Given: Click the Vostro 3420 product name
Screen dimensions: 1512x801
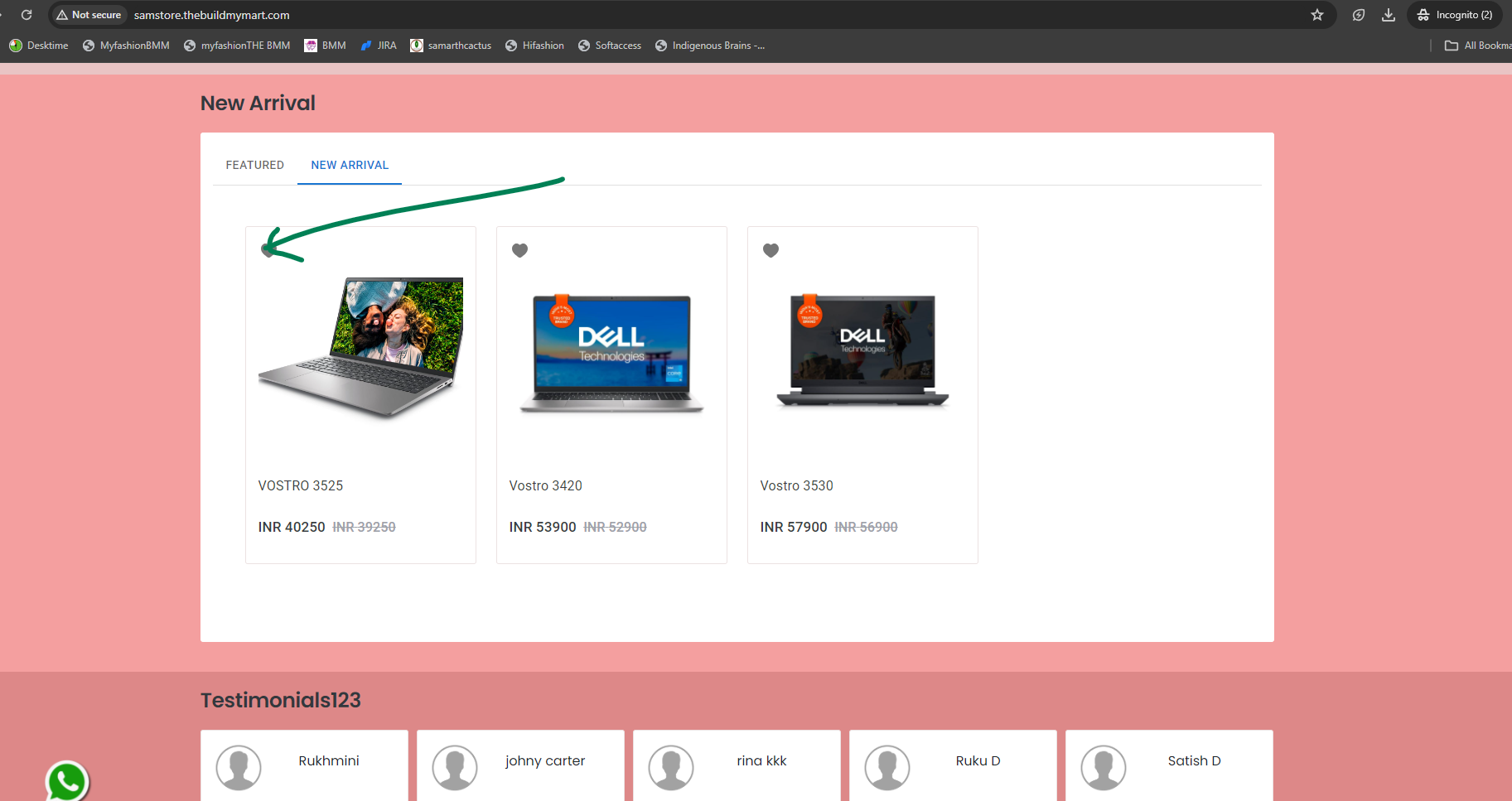Looking at the screenshot, I should tap(546, 485).
